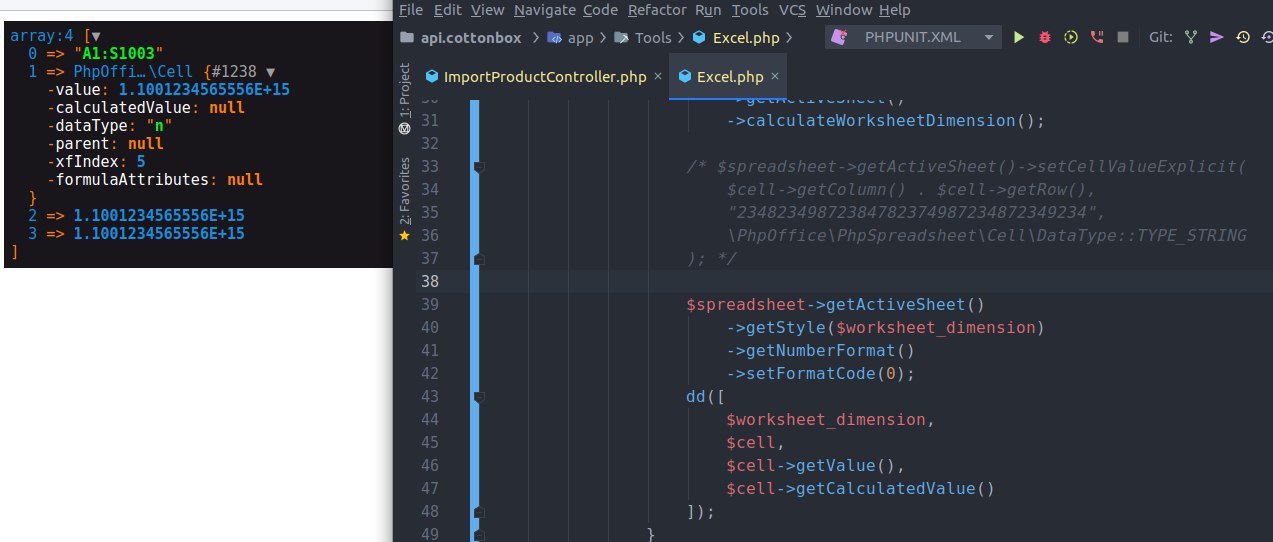
Task: Run the PHPUNIT.XML configuration with the green play icon
Action: coord(1019,37)
